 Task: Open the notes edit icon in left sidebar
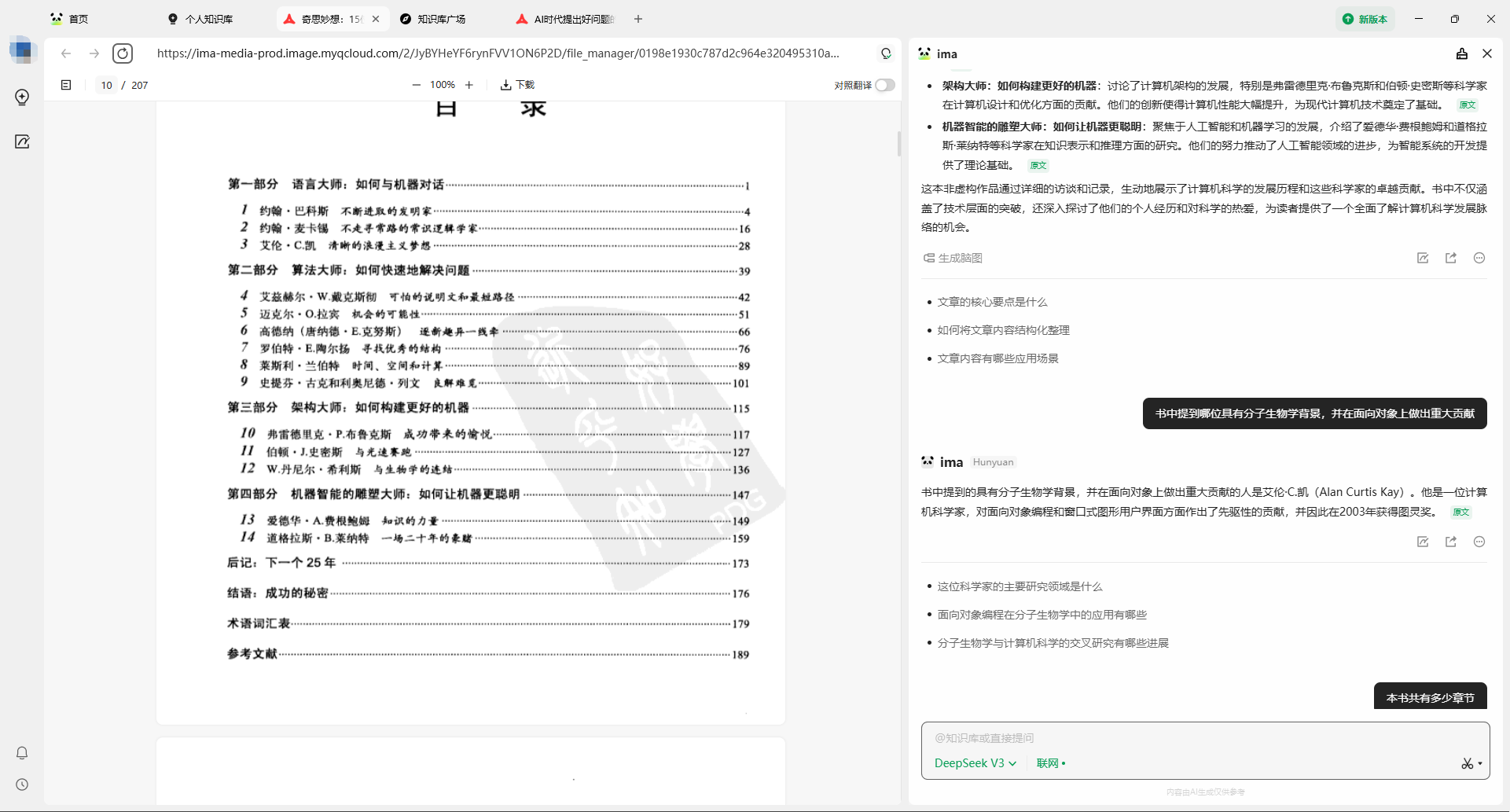(x=22, y=141)
